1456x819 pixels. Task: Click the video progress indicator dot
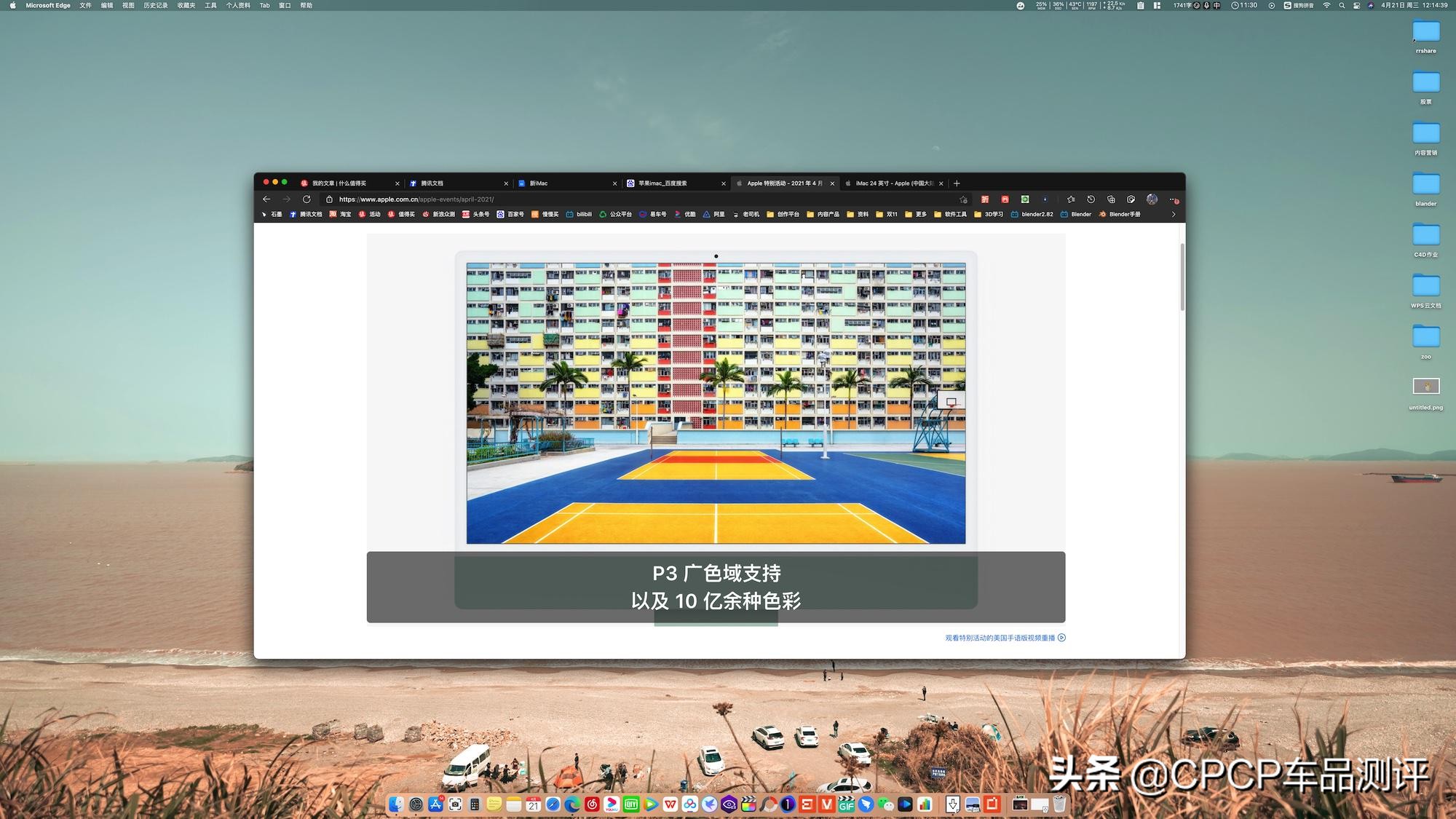(716, 256)
